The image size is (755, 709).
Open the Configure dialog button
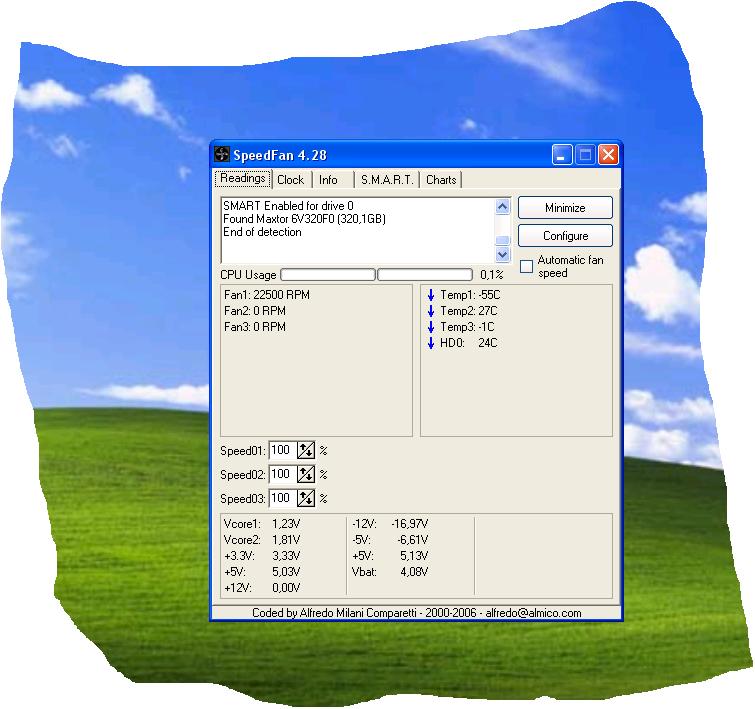565,236
